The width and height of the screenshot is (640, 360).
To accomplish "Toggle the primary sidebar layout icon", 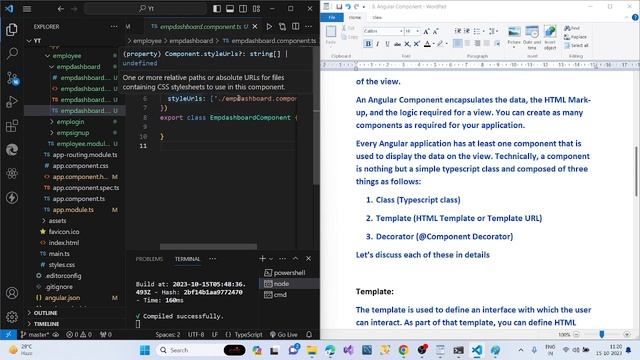I will click(217, 9).
